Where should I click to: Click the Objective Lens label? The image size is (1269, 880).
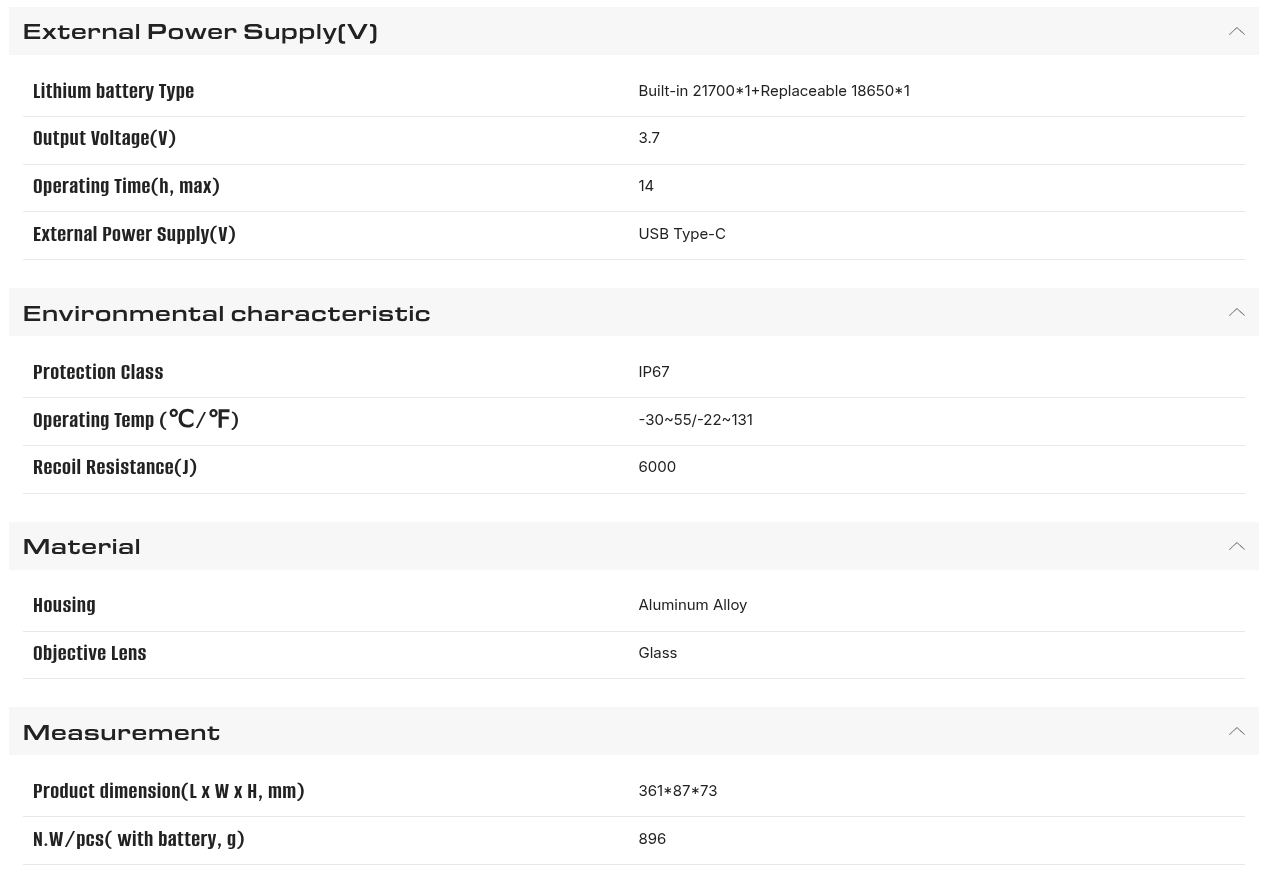[x=89, y=653]
